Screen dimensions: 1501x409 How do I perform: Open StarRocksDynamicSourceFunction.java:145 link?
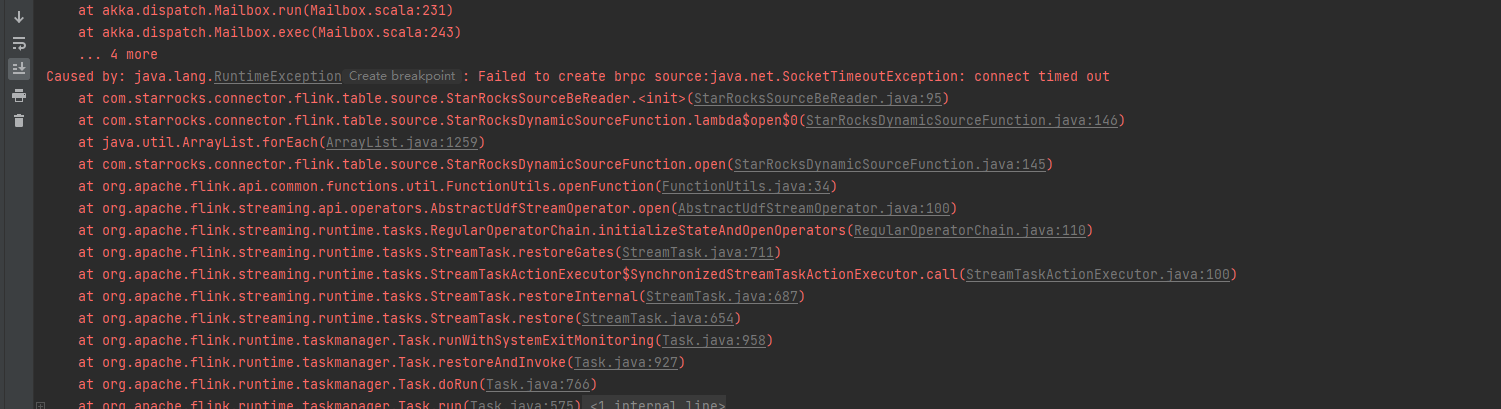[889, 164]
